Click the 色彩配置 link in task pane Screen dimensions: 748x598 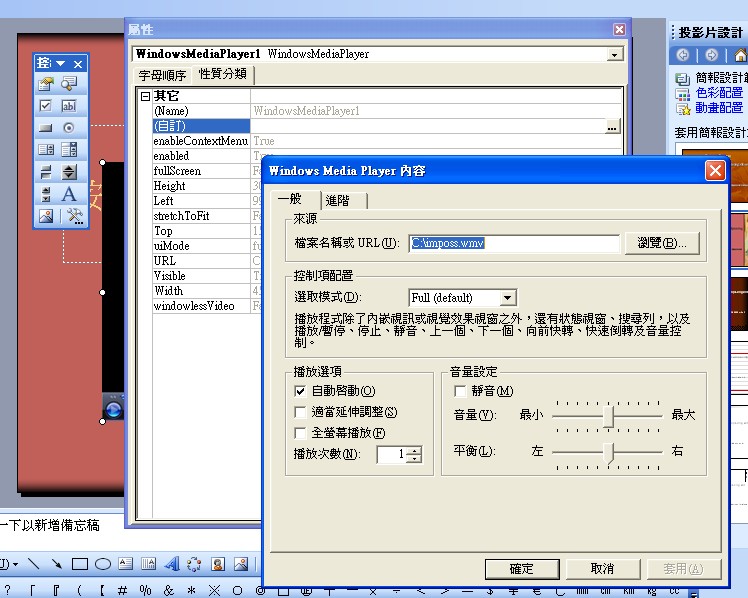[719, 93]
